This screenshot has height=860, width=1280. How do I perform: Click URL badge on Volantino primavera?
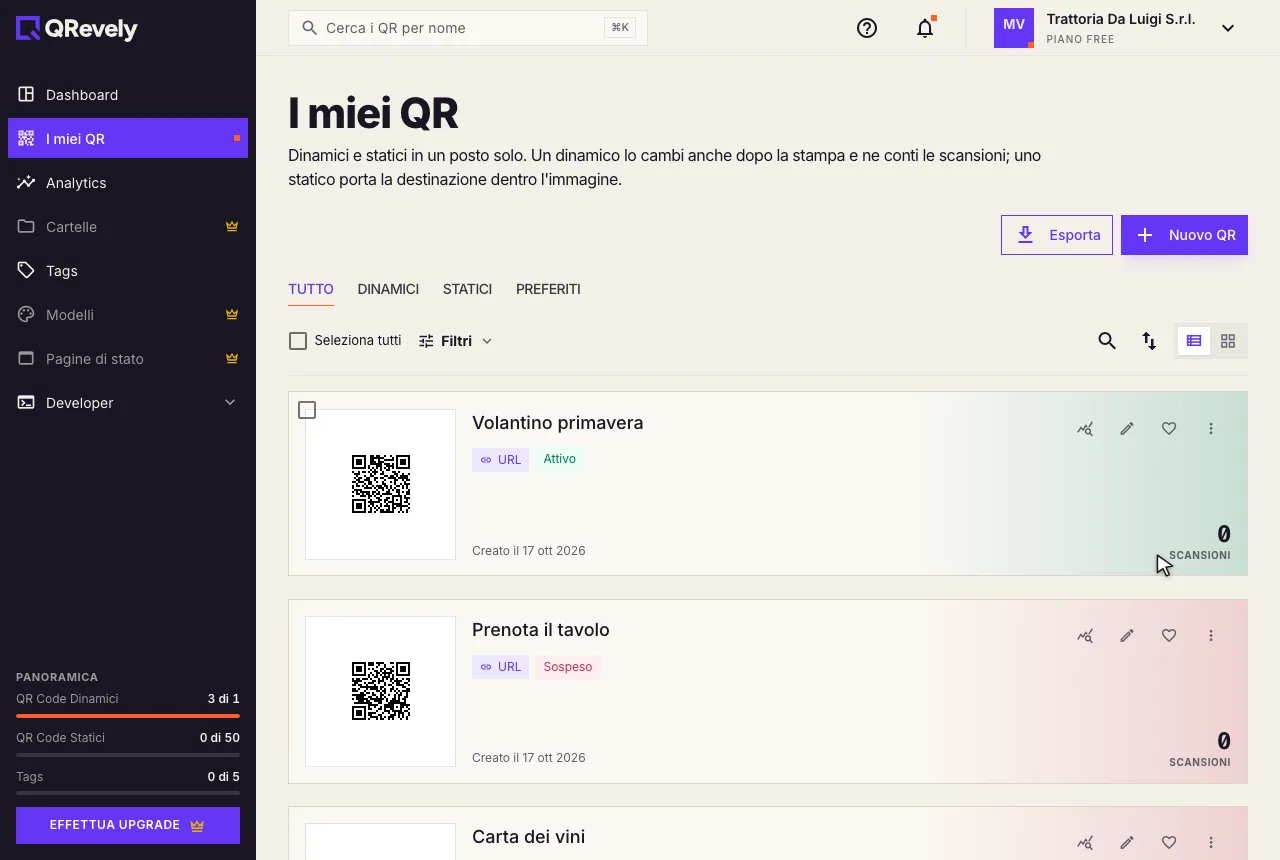500,460
